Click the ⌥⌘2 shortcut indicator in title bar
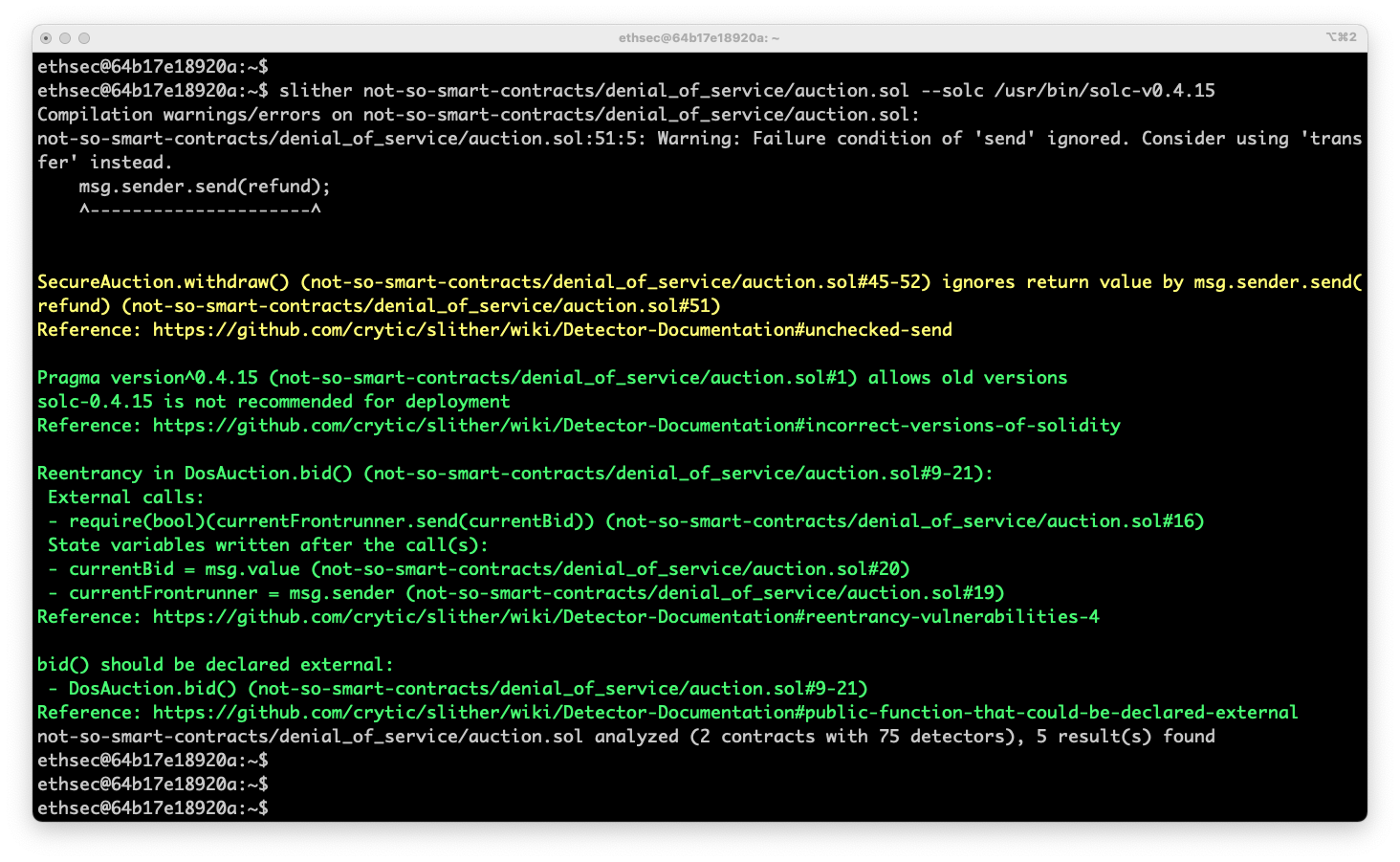 tap(1341, 37)
